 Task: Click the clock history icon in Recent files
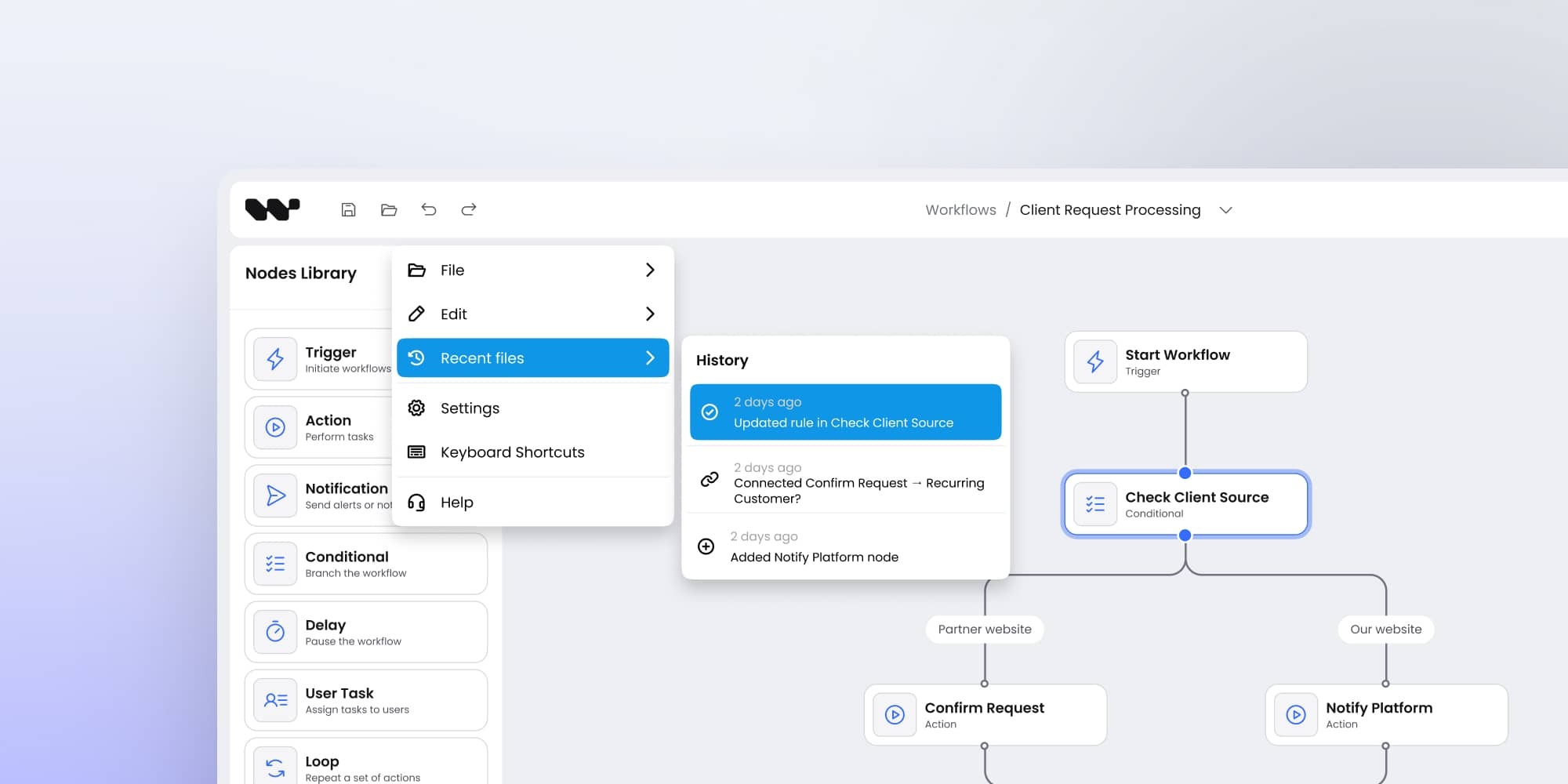point(416,358)
